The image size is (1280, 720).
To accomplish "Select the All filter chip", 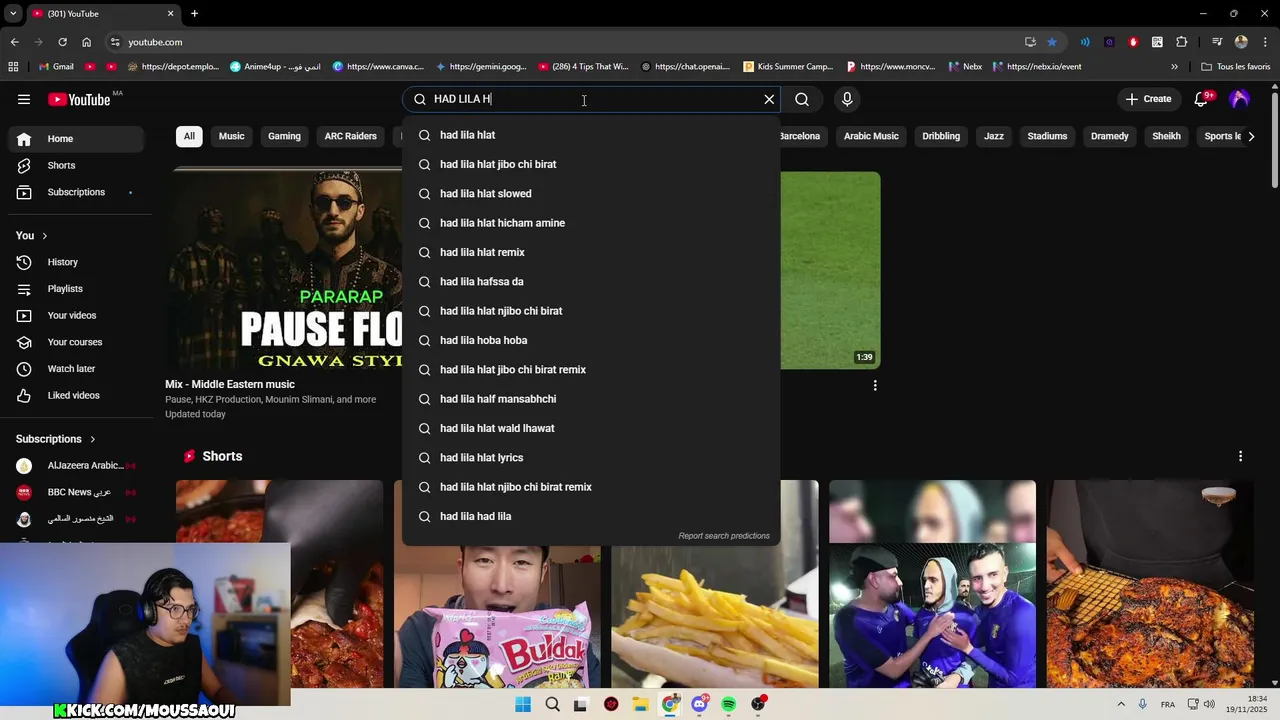I will [189, 136].
